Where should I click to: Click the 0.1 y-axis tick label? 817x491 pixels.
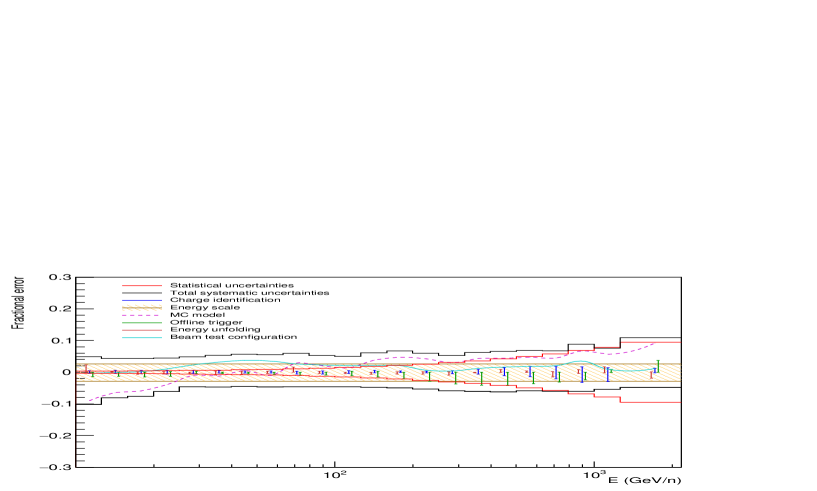click(x=60, y=341)
